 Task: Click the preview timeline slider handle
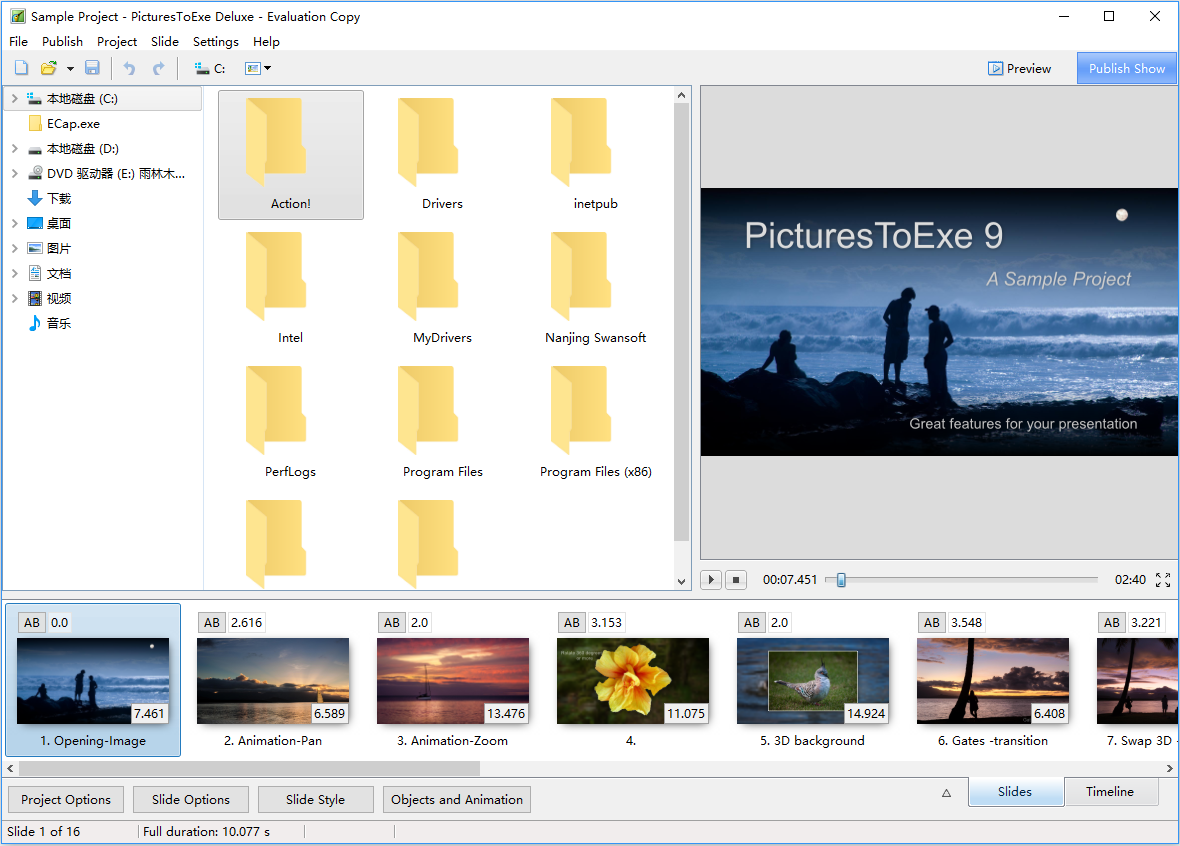[841, 580]
